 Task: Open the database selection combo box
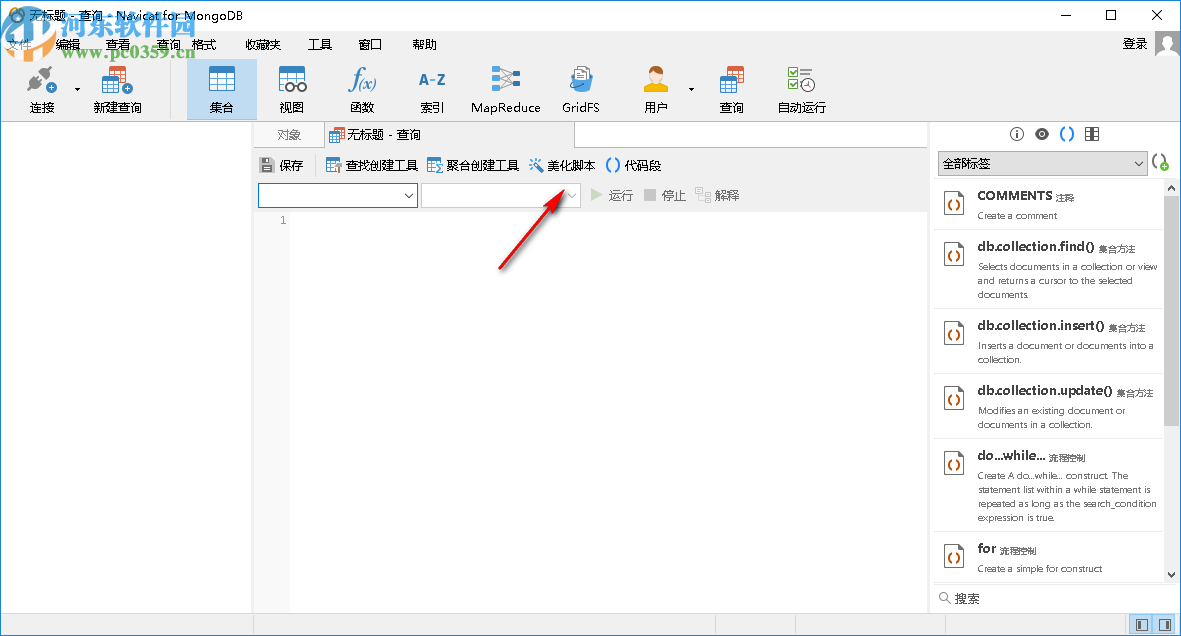pos(500,196)
